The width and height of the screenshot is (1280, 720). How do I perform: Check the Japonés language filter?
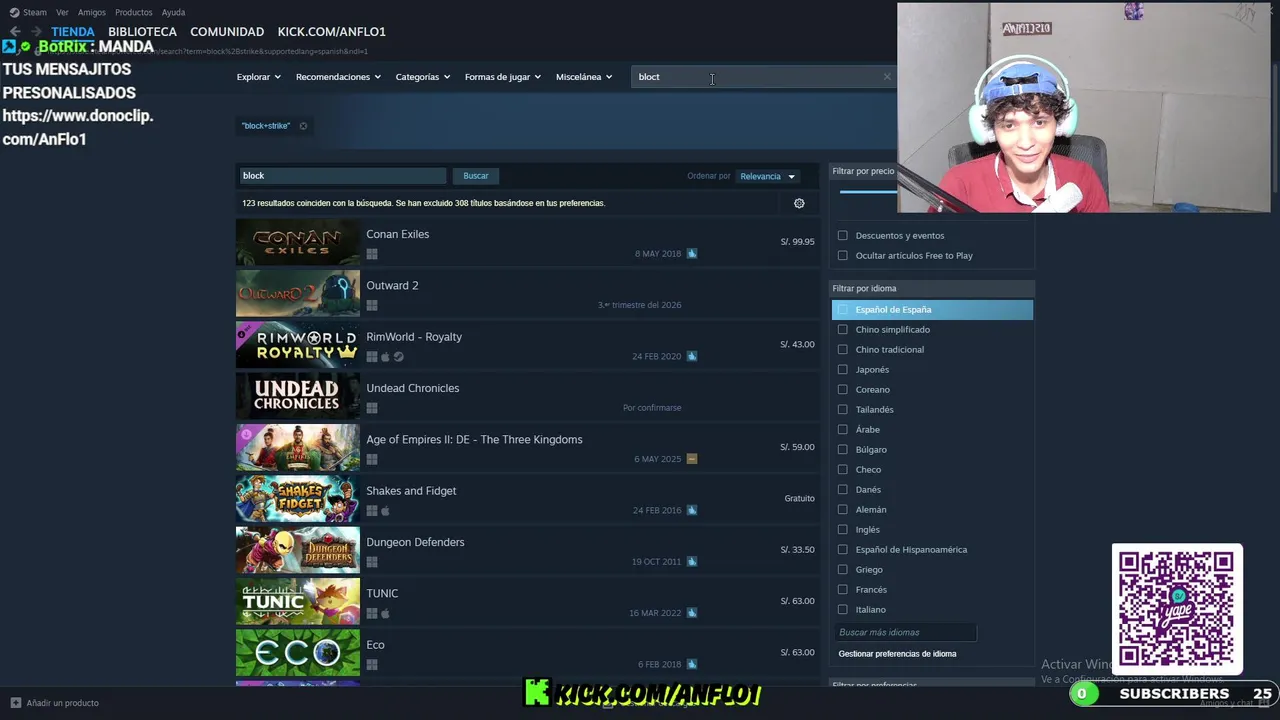[843, 370]
